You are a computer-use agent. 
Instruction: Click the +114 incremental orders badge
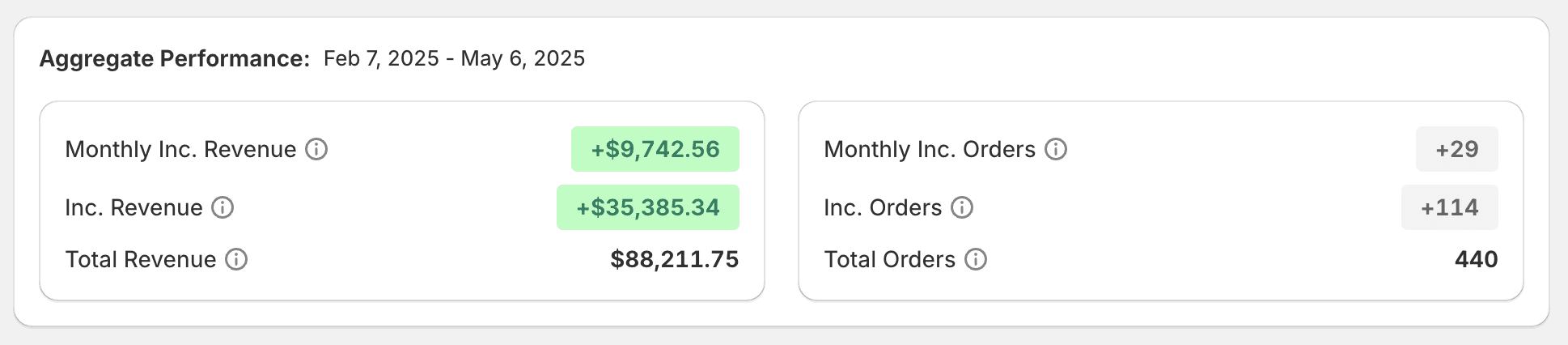click(x=1450, y=207)
